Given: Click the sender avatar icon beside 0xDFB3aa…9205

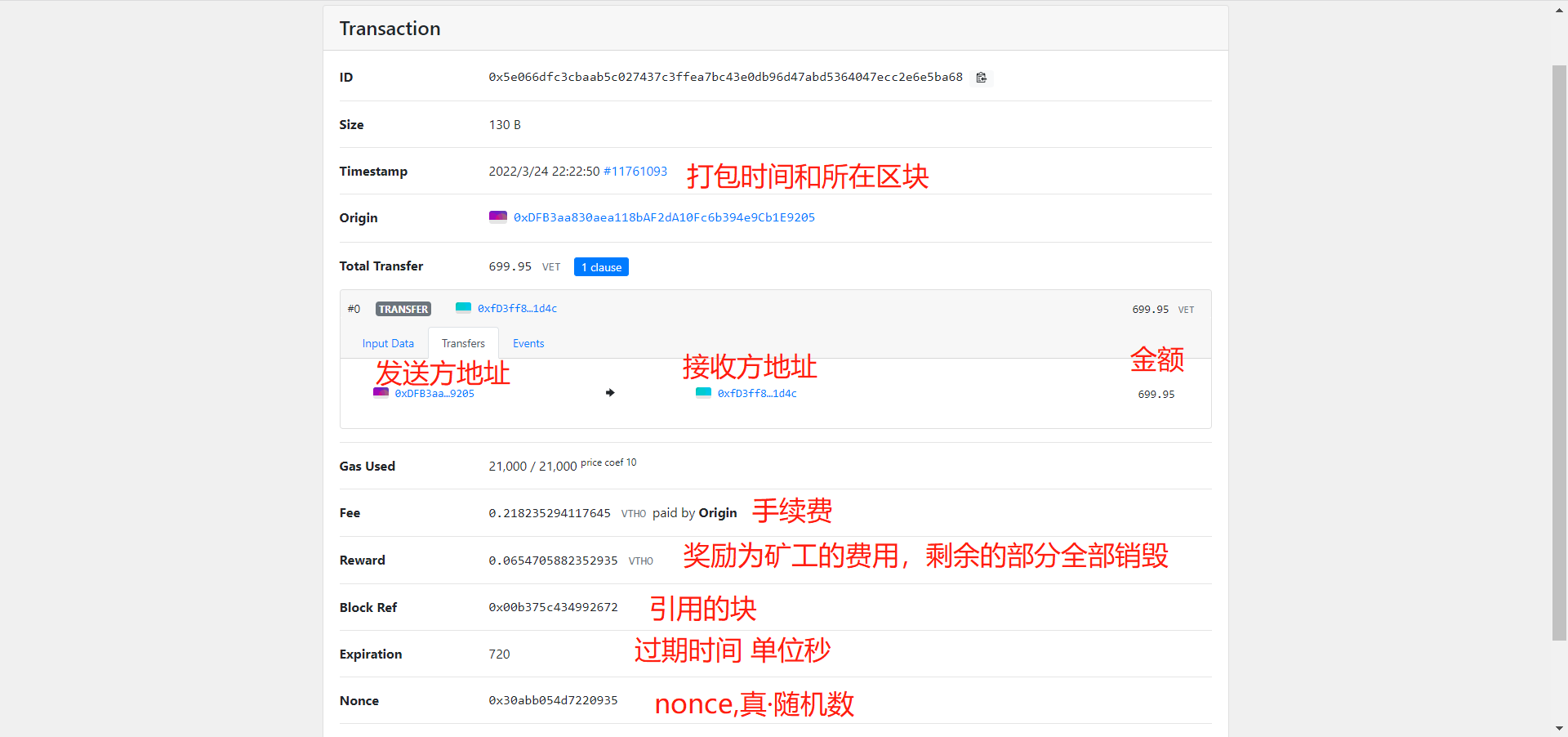Looking at the screenshot, I should (381, 392).
